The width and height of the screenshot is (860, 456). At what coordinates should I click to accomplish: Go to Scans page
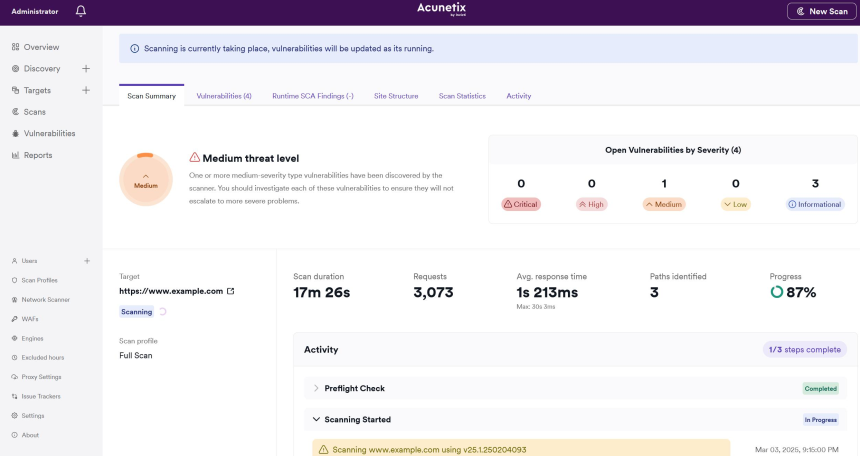tap(35, 112)
